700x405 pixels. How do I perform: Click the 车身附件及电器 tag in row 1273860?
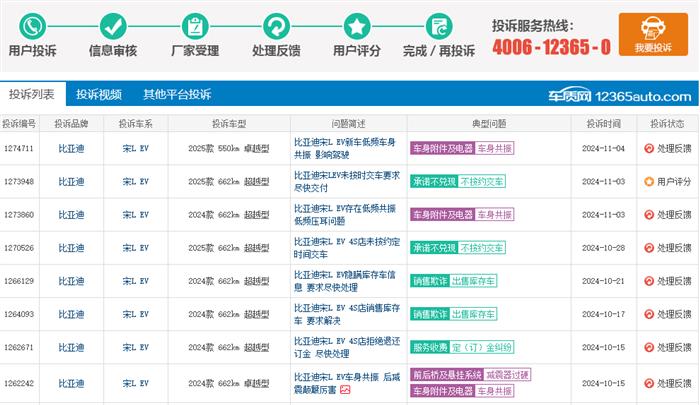pos(443,215)
